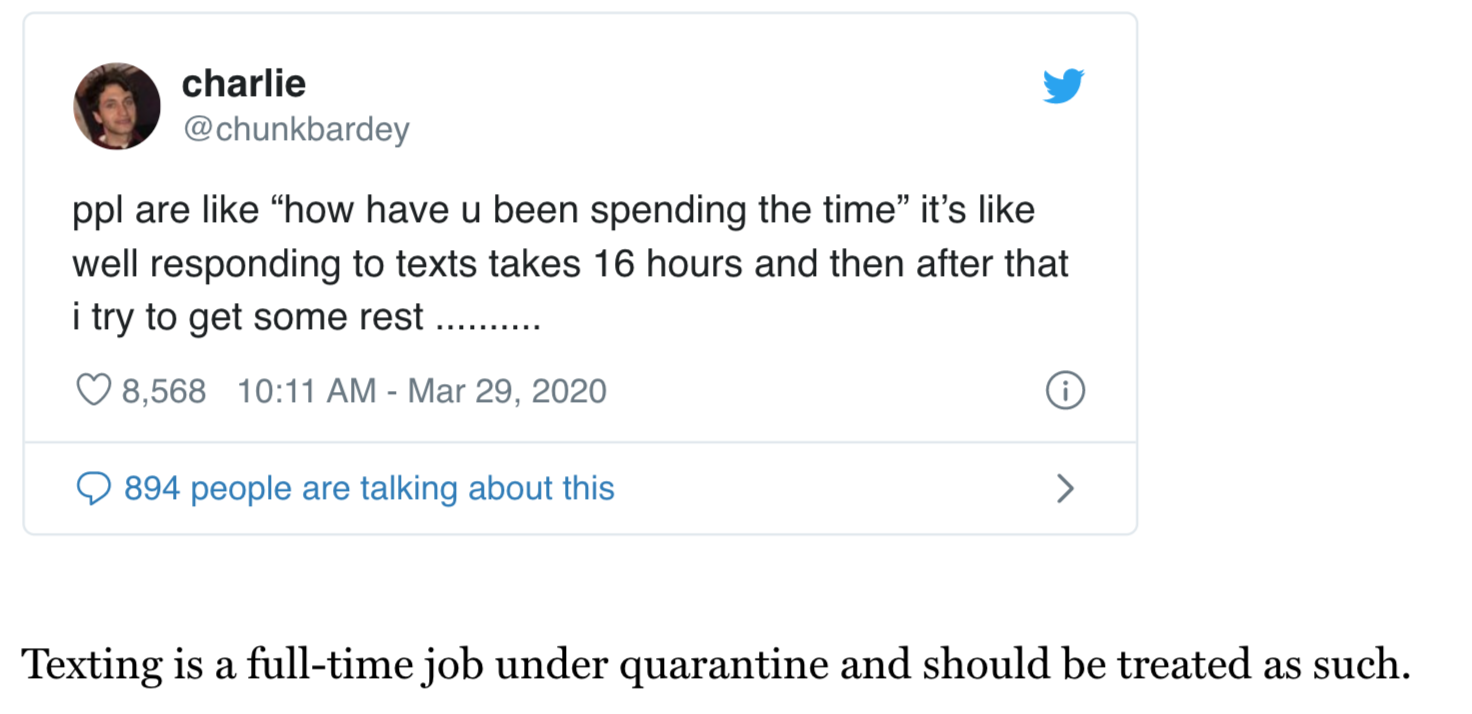Click the word "Texting" in the caption
The height and width of the screenshot is (714, 1472).
[x=90, y=666]
